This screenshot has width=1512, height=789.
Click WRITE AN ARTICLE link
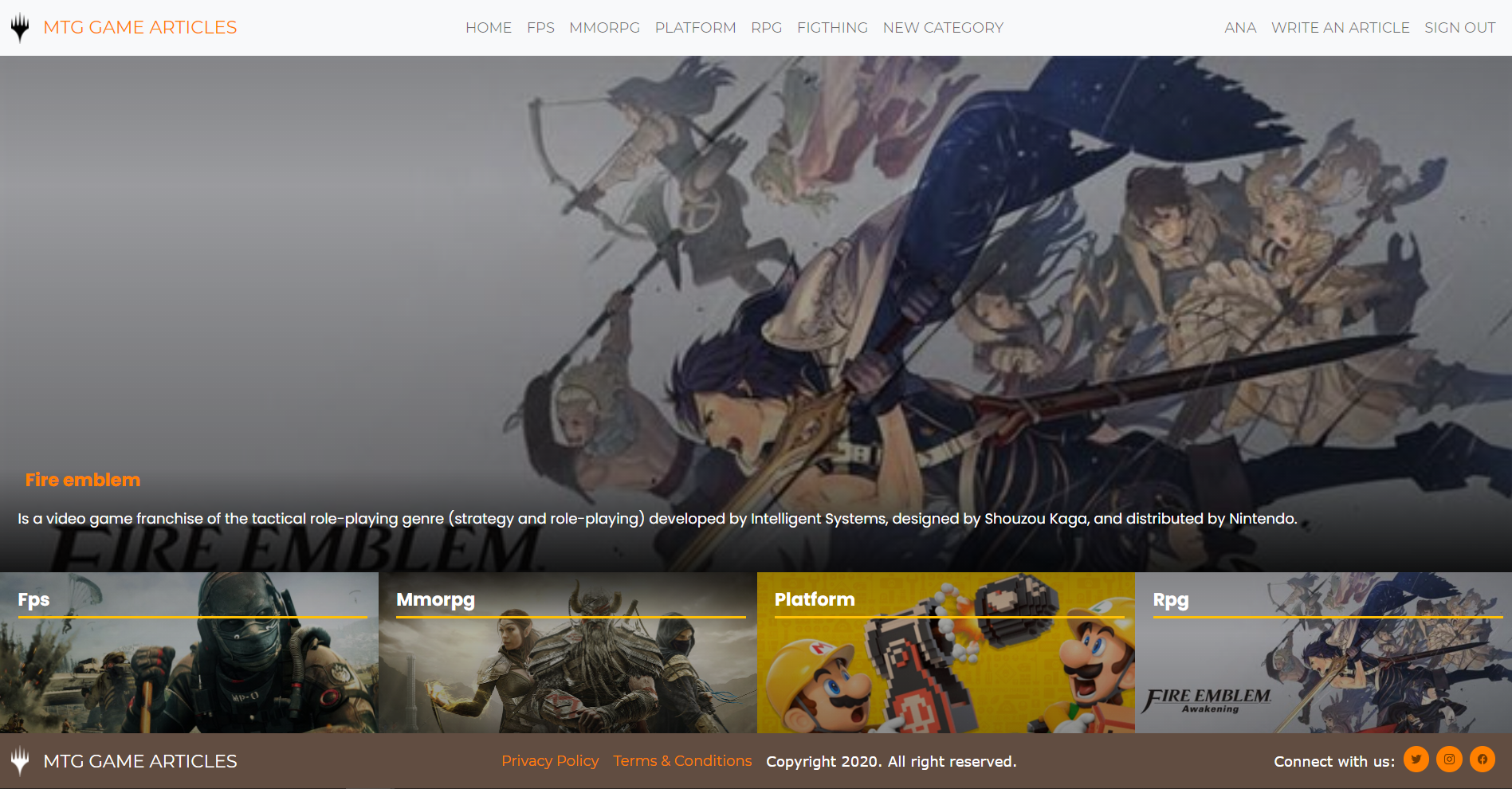(1340, 28)
